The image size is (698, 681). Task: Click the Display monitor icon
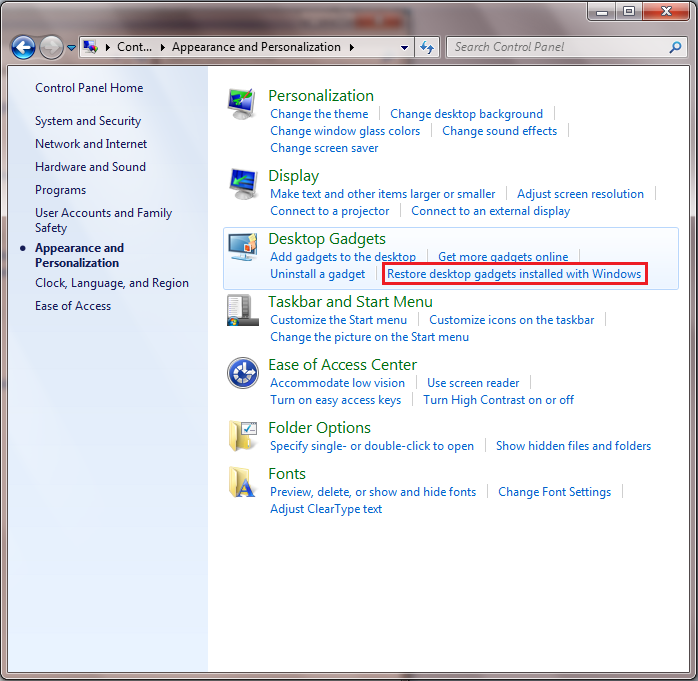[243, 184]
